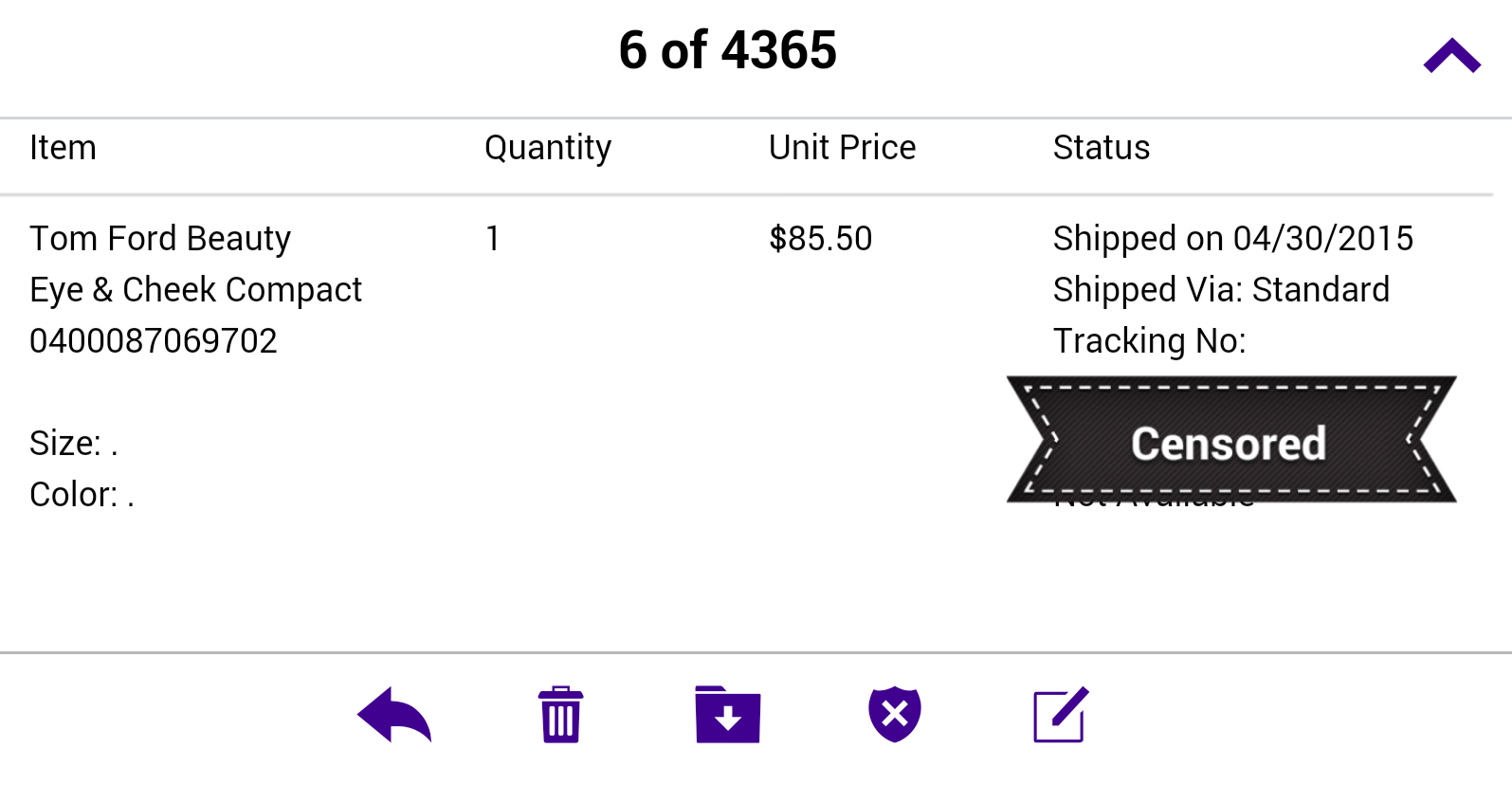The width and height of the screenshot is (1512, 785).
Task: Collapse message view with up chevron
Action: [x=1451, y=56]
